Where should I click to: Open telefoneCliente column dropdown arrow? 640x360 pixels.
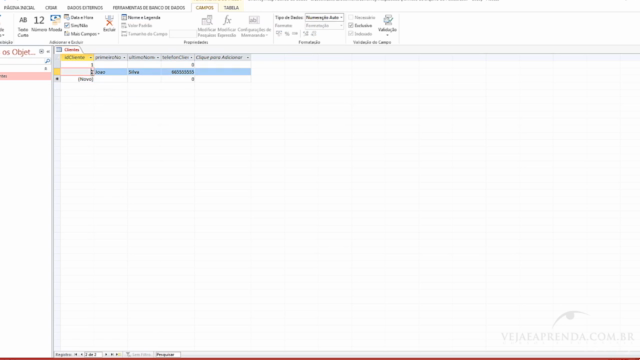click(x=191, y=58)
